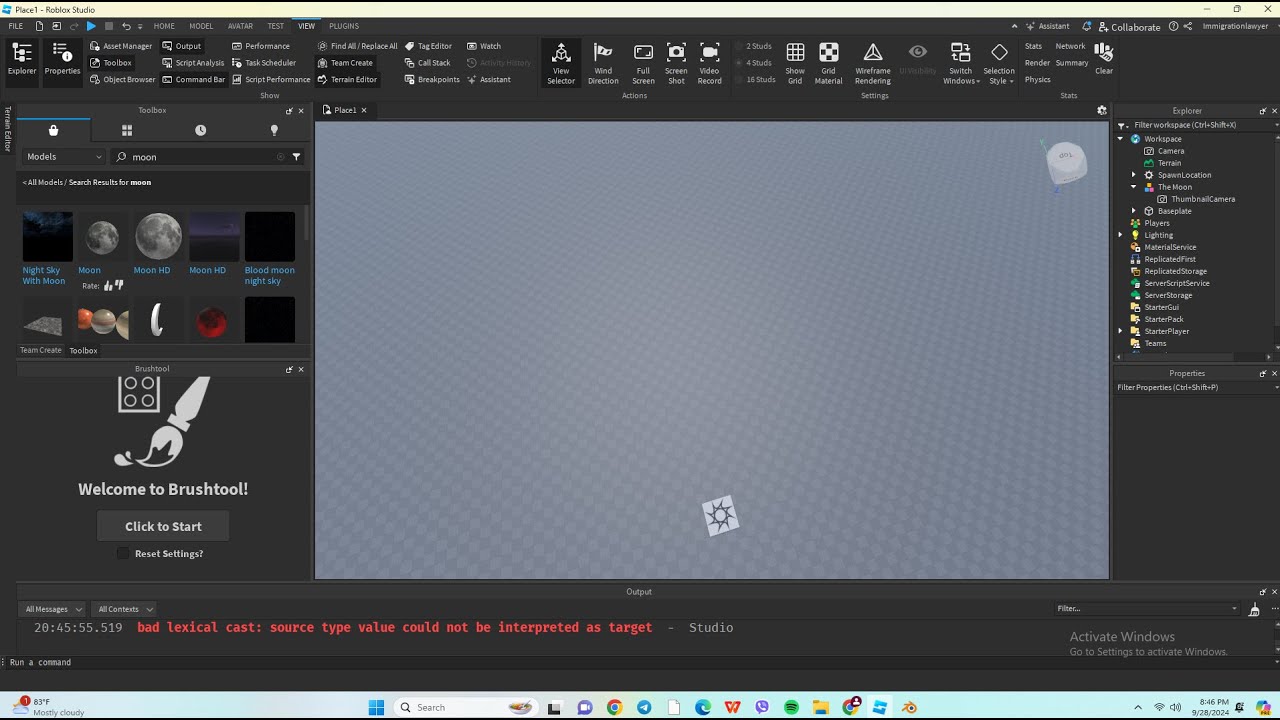Toggle the Toolbox panel from ribbon
This screenshot has width=1280, height=720.
pos(111,63)
